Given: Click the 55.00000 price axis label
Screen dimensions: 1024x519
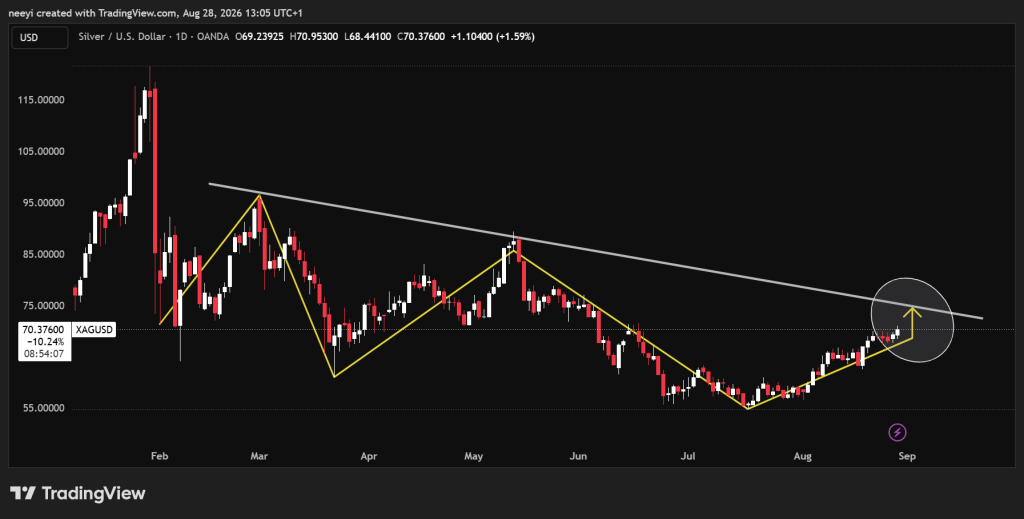Looking at the screenshot, I should point(41,409).
